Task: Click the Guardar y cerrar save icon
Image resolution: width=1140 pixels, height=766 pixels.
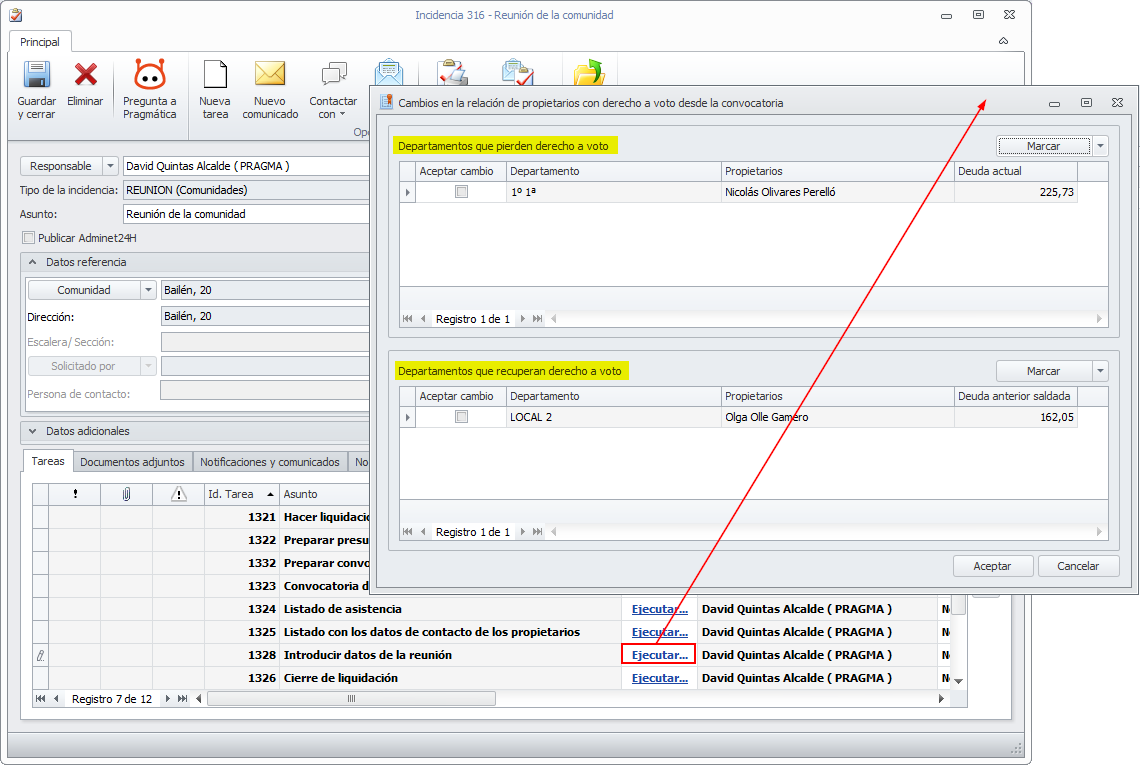Action: [x=37, y=76]
